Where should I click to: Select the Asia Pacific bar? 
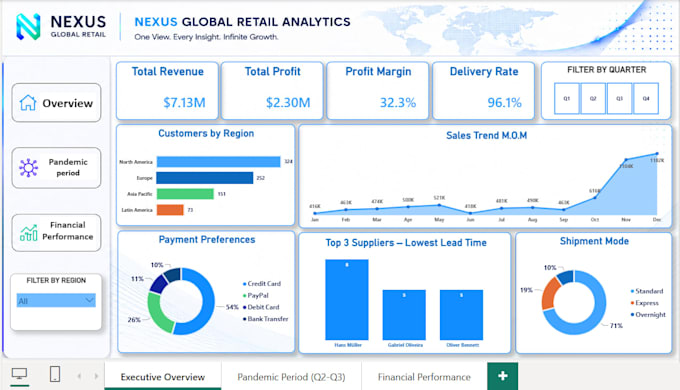[x=185, y=194]
